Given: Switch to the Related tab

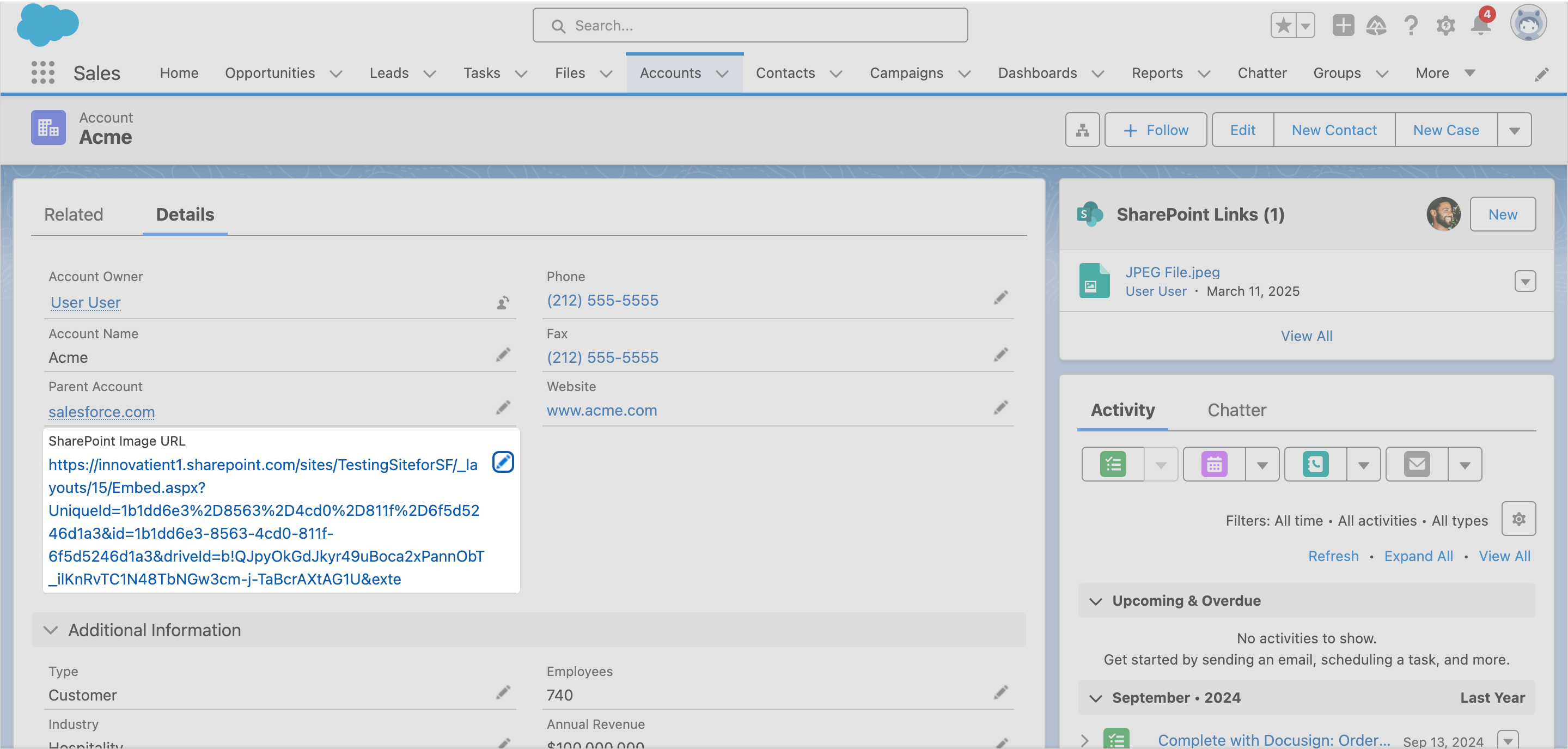Looking at the screenshot, I should [74, 214].
